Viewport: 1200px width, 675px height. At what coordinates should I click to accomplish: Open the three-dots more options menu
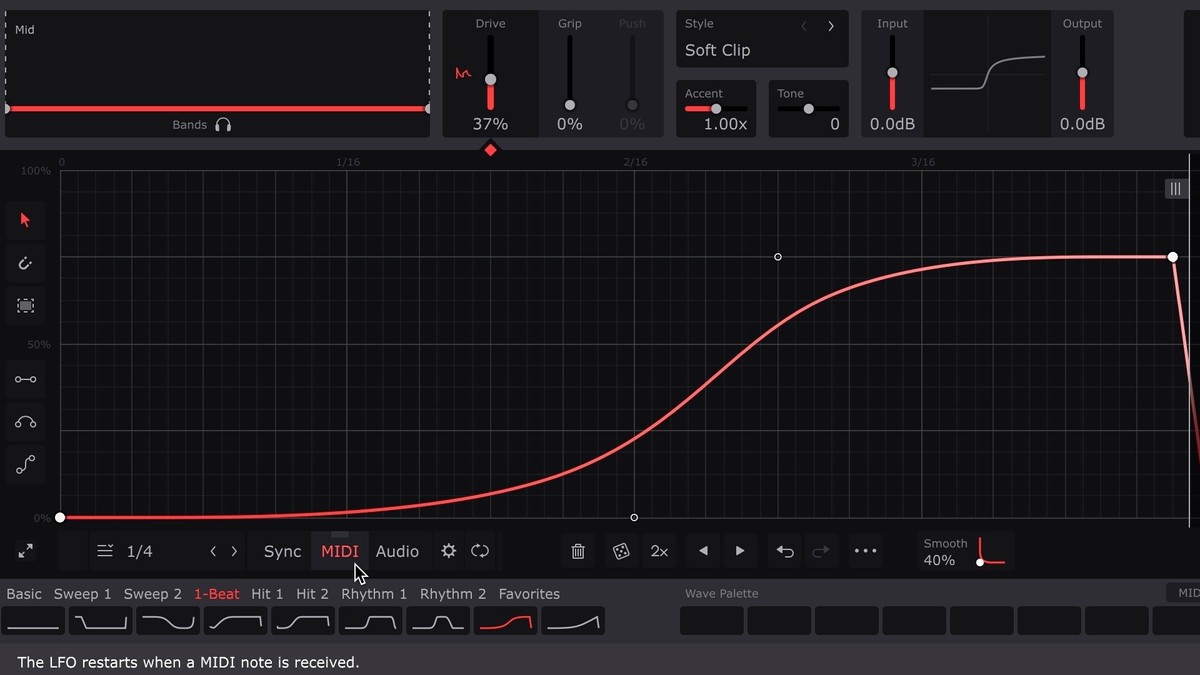[865, 551]
